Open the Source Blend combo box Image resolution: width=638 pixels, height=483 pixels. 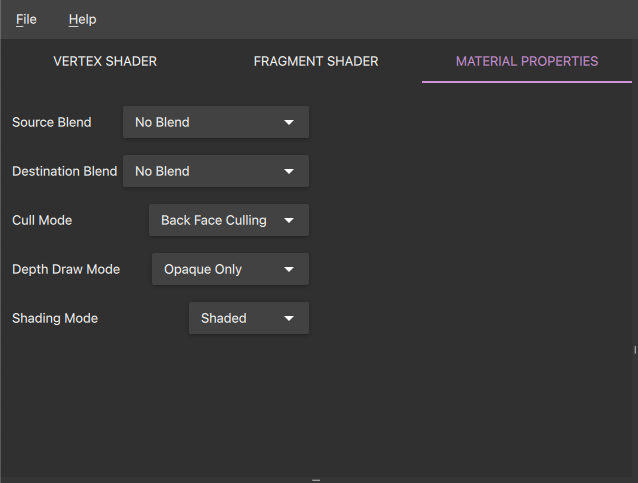pyautogui.click(x=215, y=122)
